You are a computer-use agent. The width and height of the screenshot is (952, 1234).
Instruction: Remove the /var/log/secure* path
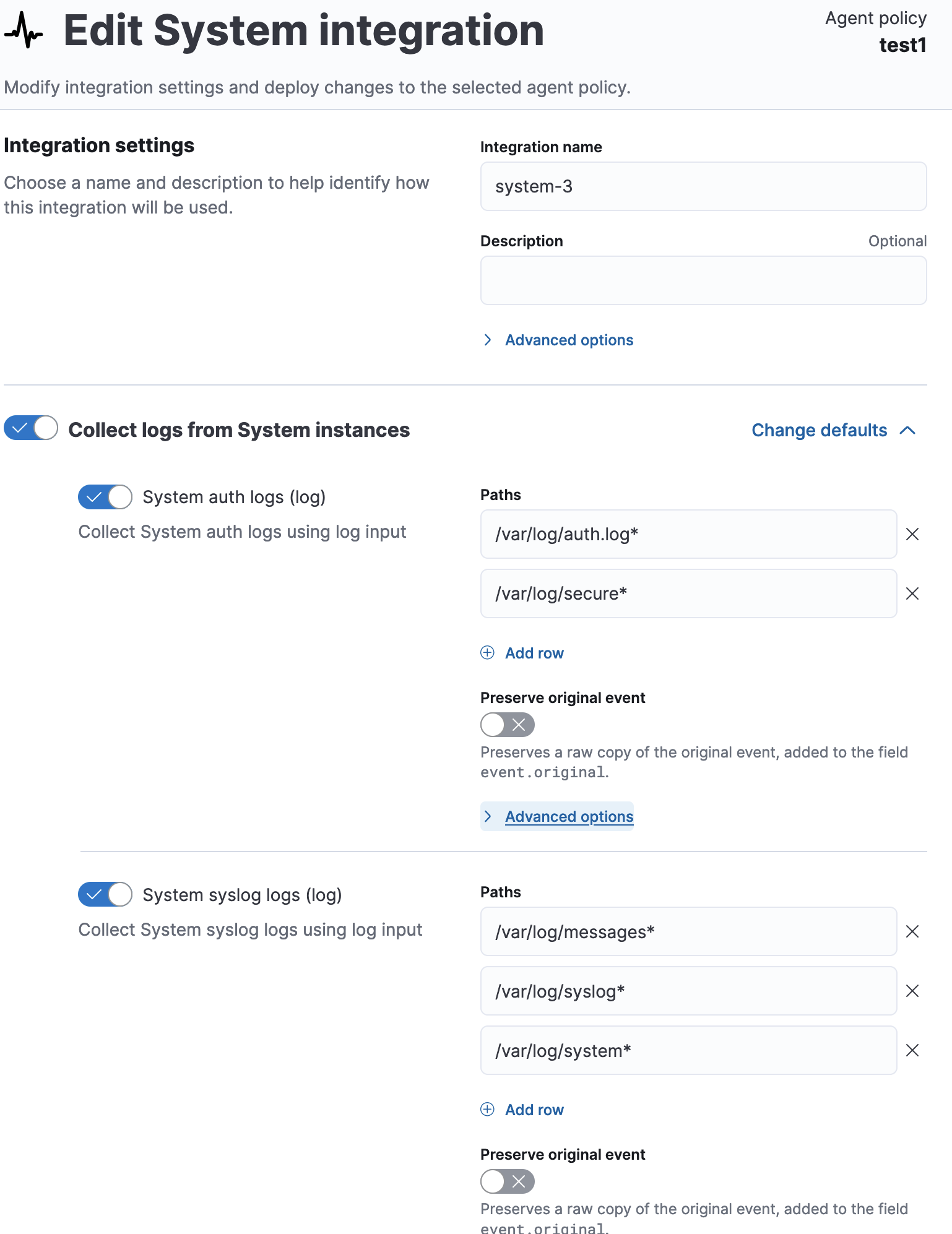click(x=912, y=593)
